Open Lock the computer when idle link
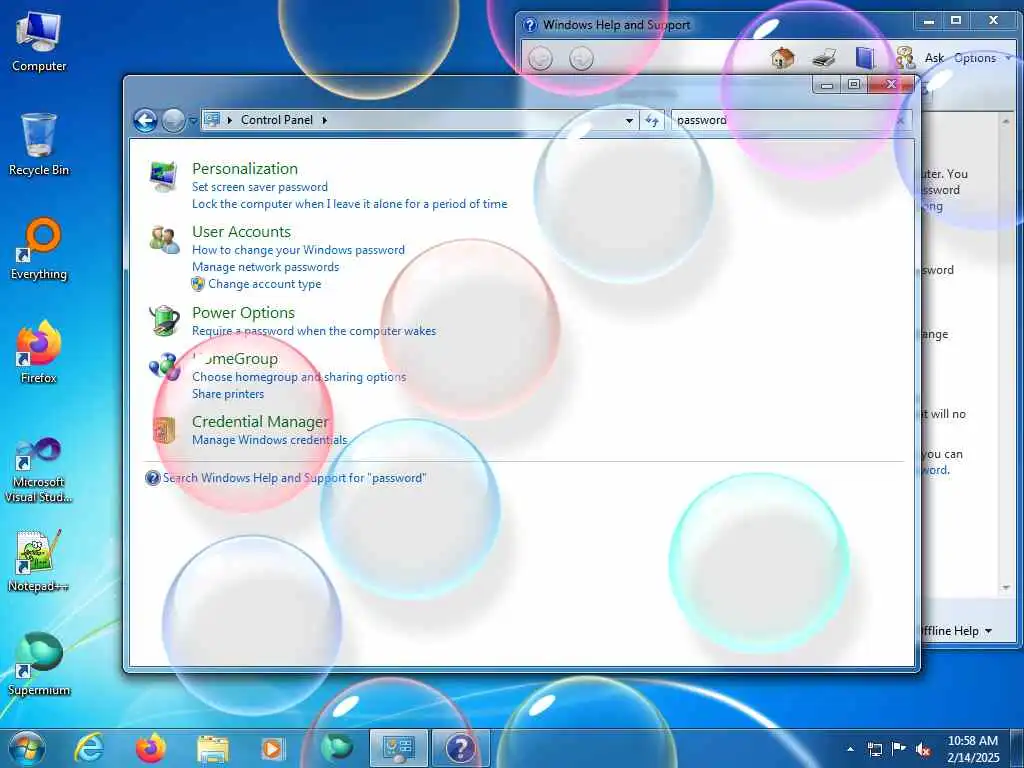1024x768 pixels. (x=349, y=204)
